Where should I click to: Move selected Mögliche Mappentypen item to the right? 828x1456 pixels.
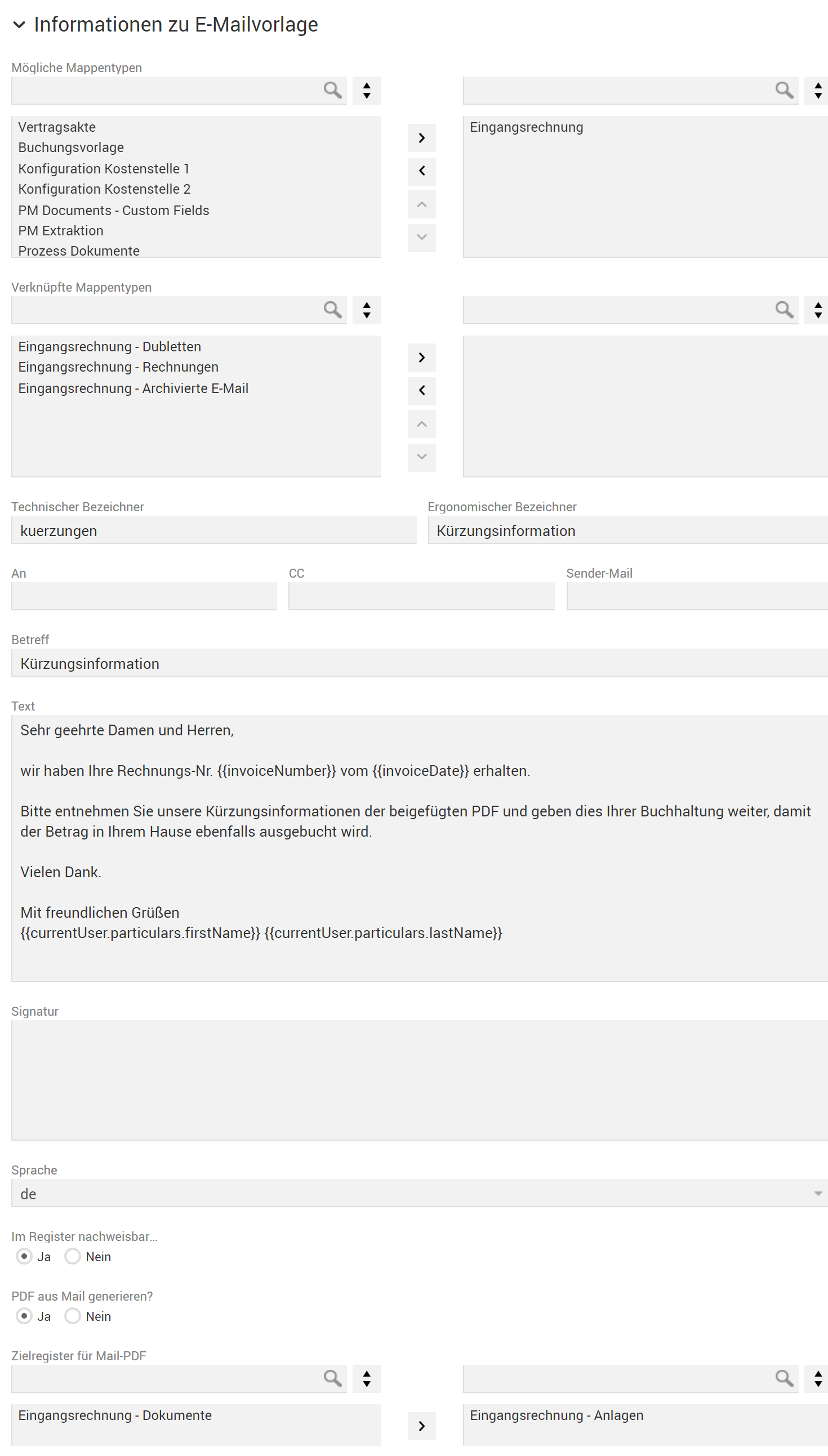422,138
